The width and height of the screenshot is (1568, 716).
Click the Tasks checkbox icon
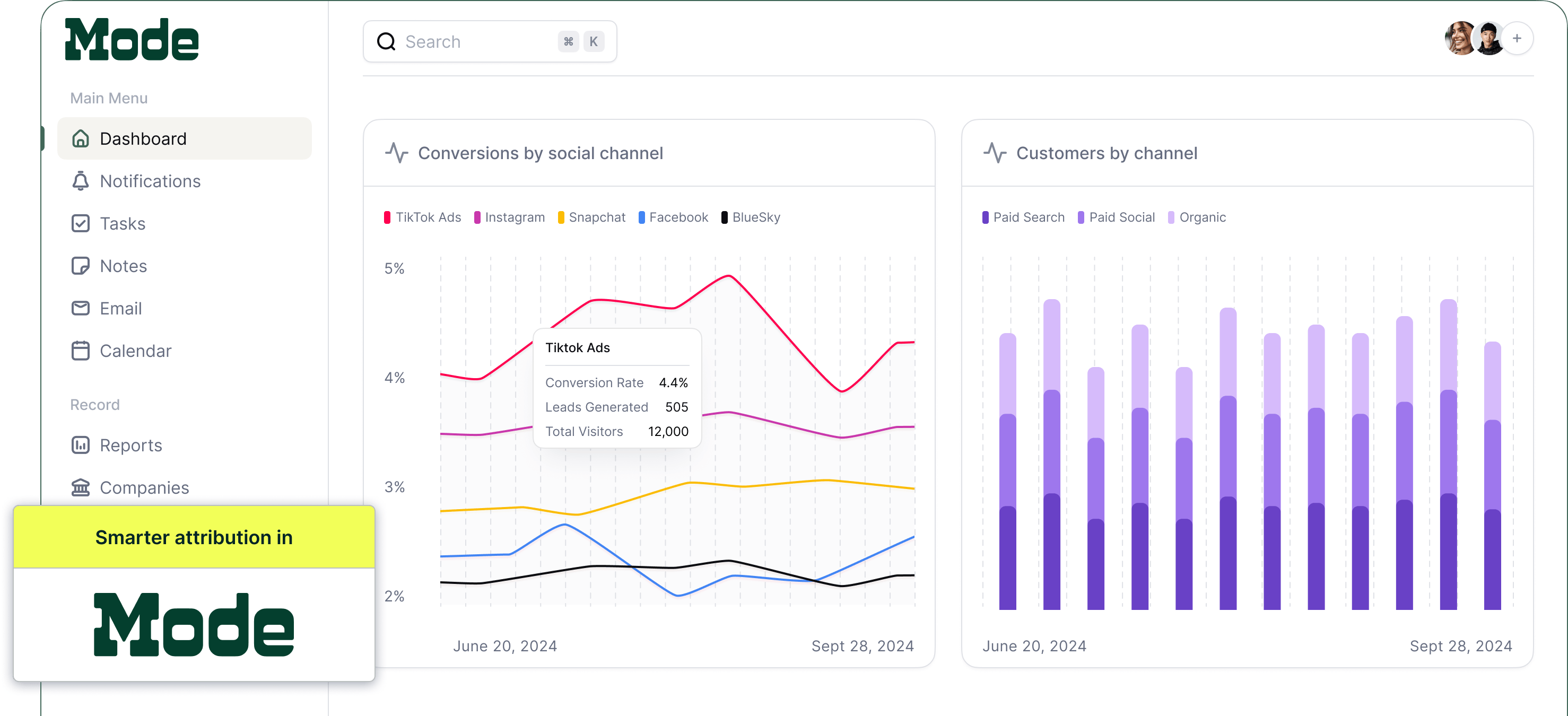click(80, 223)
